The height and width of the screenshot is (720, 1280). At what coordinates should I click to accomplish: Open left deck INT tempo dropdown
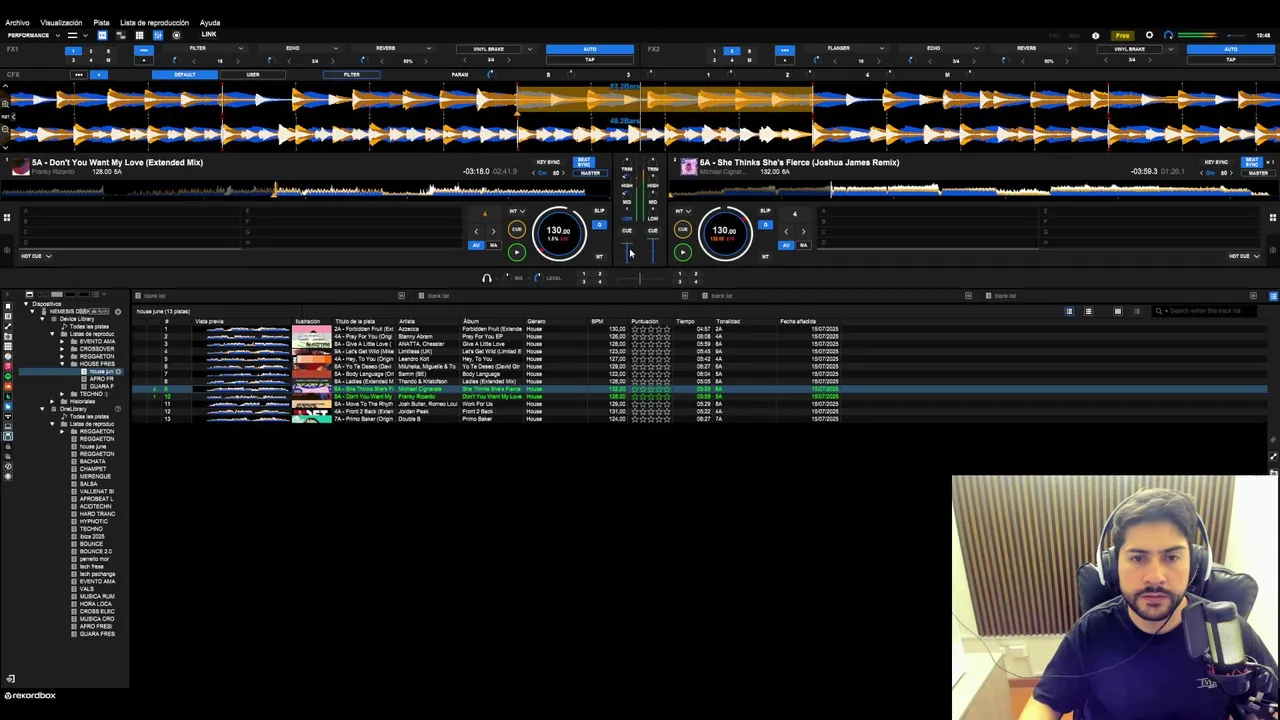(x=516, y=211)
